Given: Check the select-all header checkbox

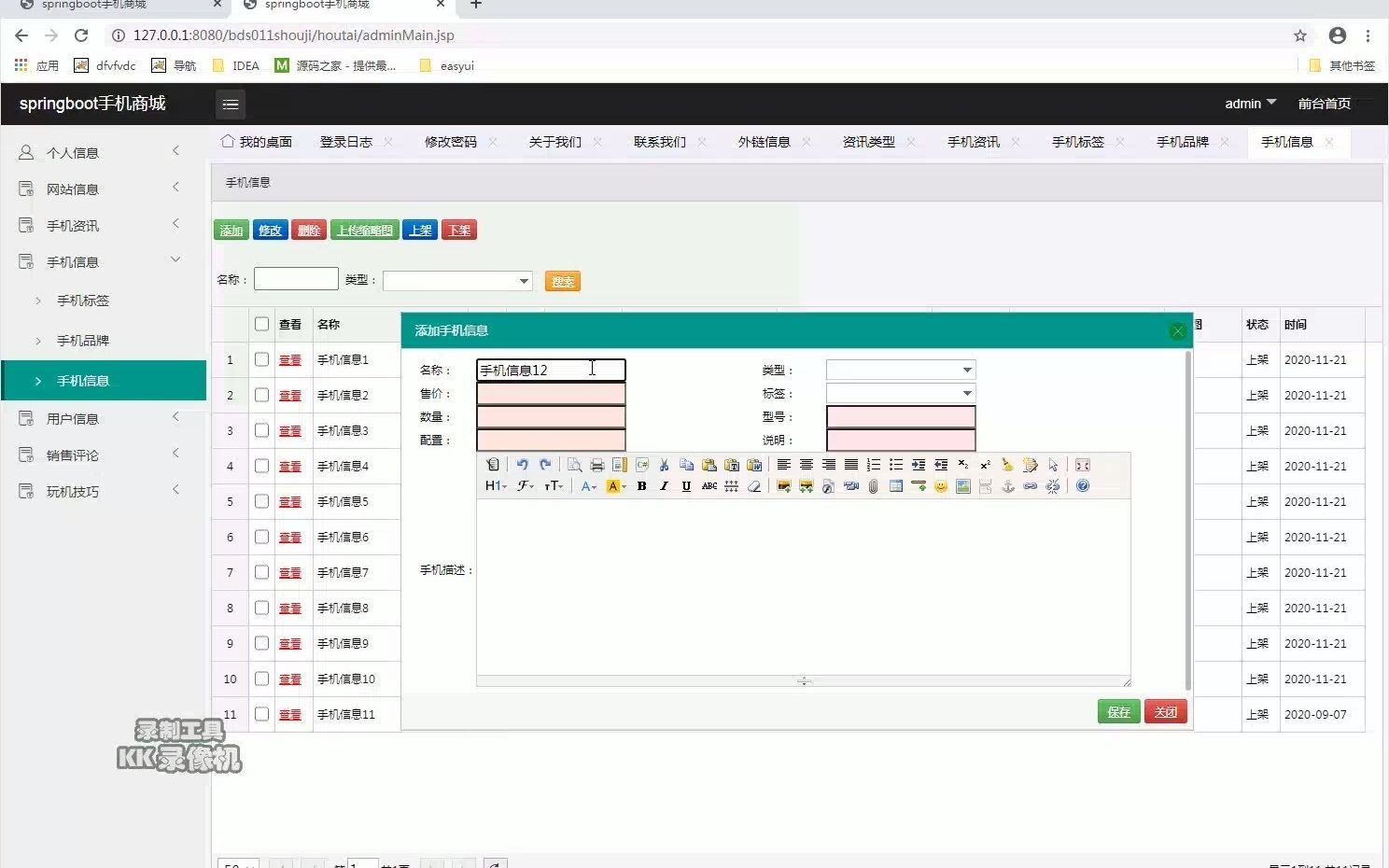Looking at the screenshot, I should [261, 324].
